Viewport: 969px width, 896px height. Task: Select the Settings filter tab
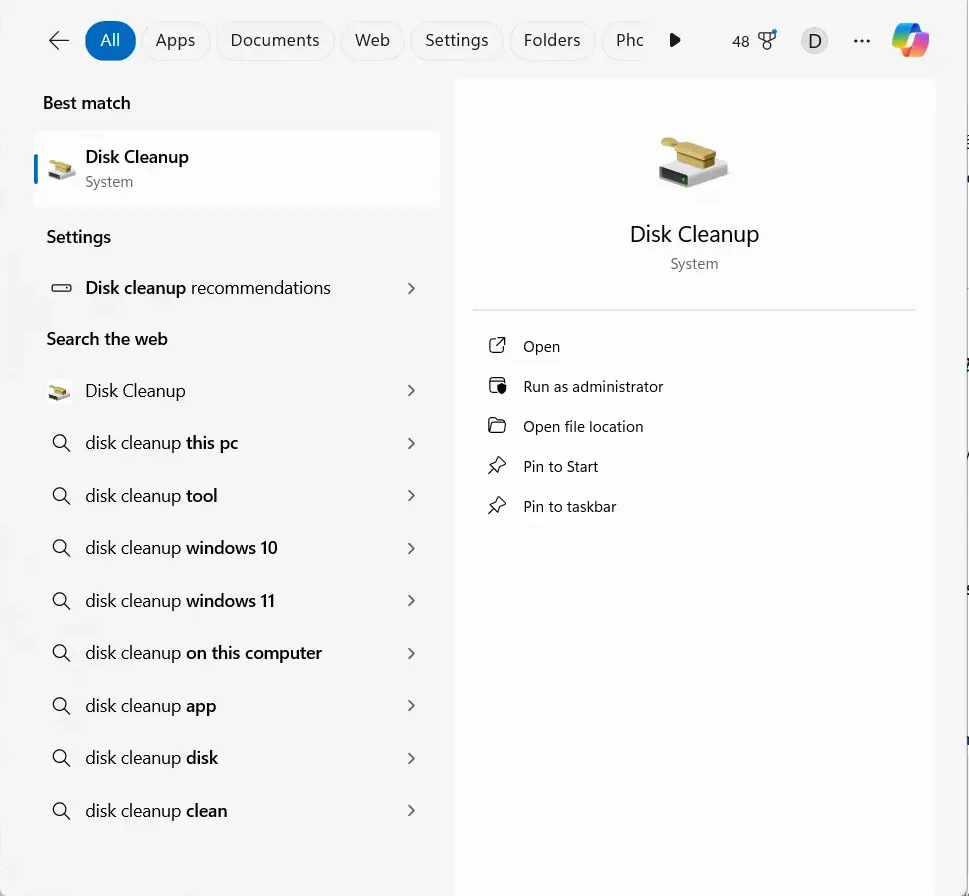click(x=456, y=40)
